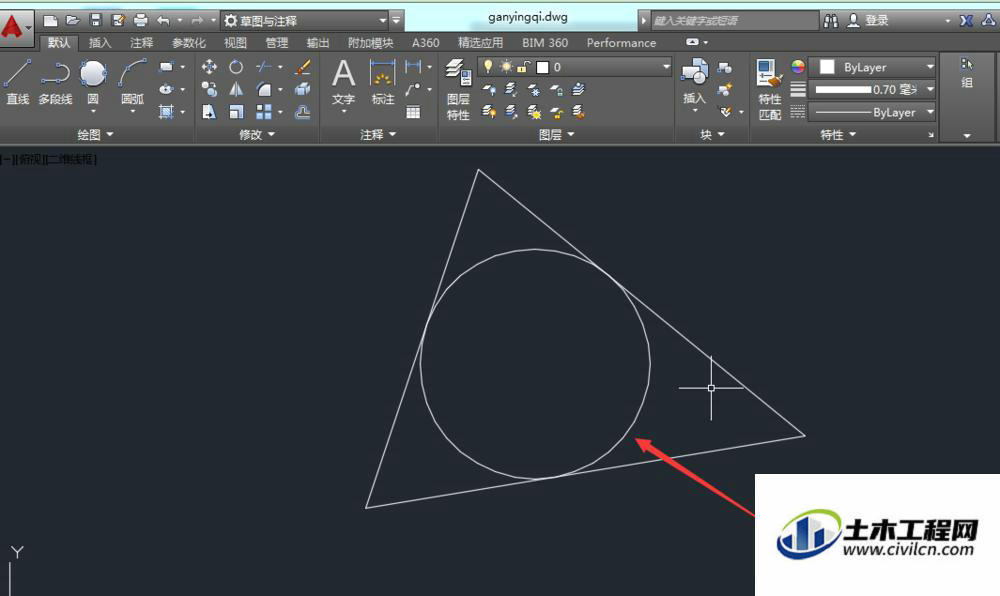Click the Undo arrow icon
The height and width of the screenshot is (596, 1000).
click(163, 20)
